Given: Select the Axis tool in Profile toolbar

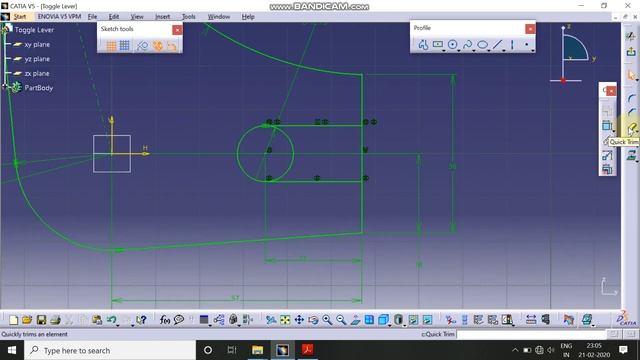Looking at the screenshot, I should pos(512,44).
